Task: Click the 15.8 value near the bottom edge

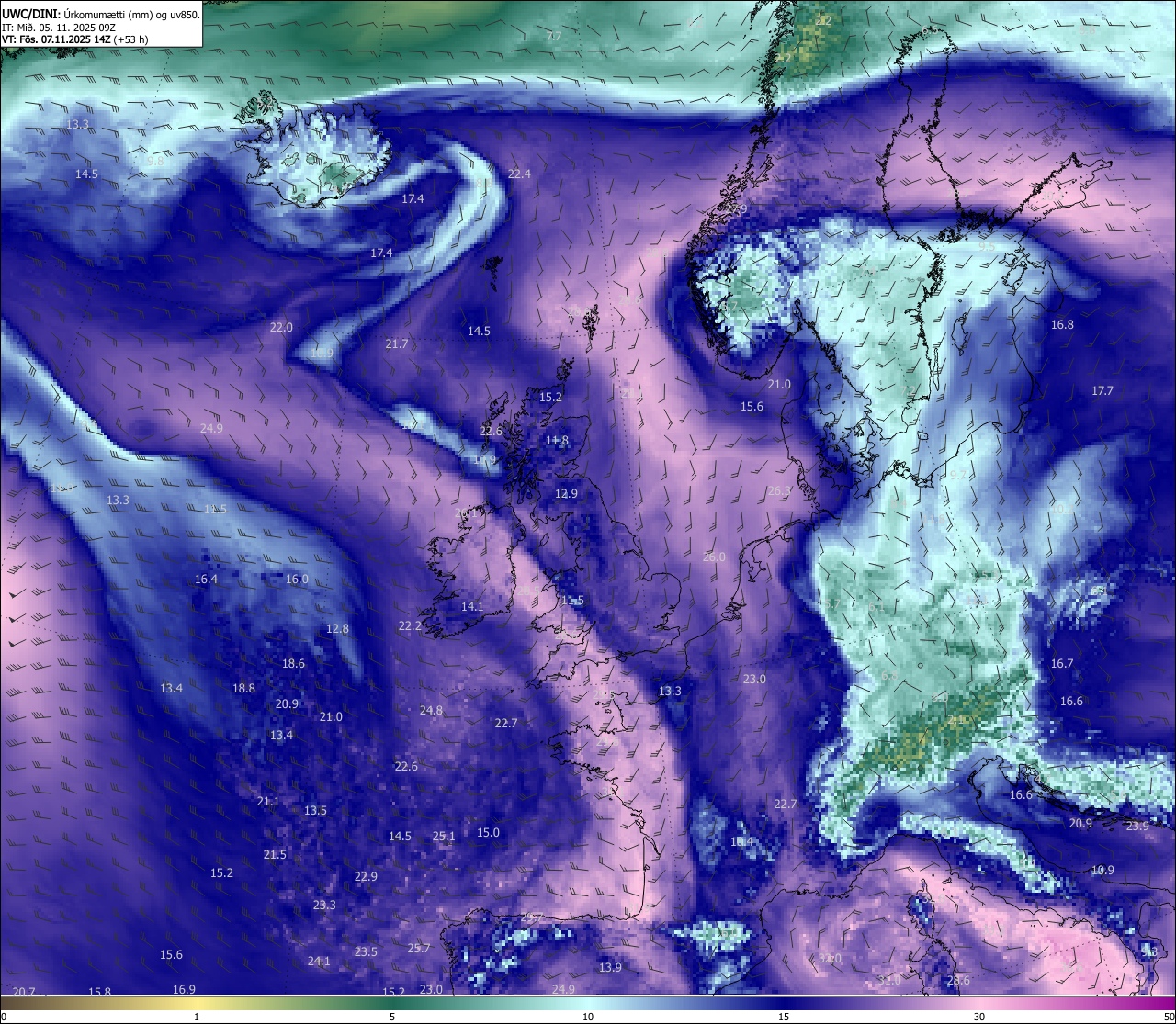Action: pyautogui.click(x=99, y=992)
